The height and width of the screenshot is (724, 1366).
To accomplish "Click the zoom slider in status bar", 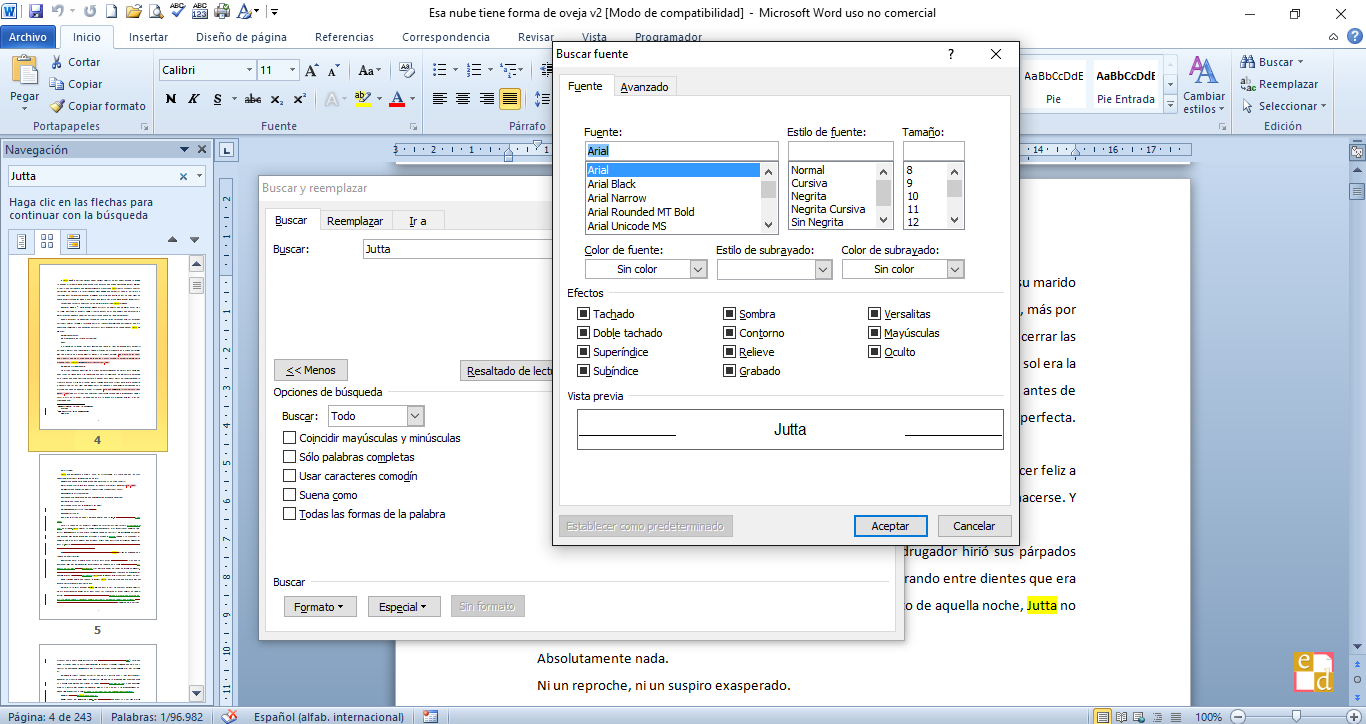I will [1296, 716].
